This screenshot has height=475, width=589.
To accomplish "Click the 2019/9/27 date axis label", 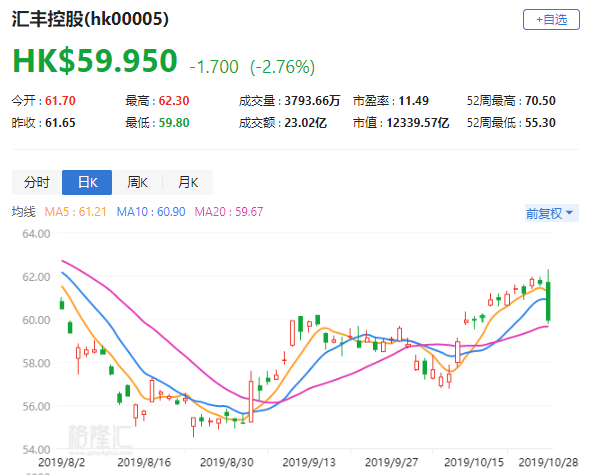I will 391,462.
